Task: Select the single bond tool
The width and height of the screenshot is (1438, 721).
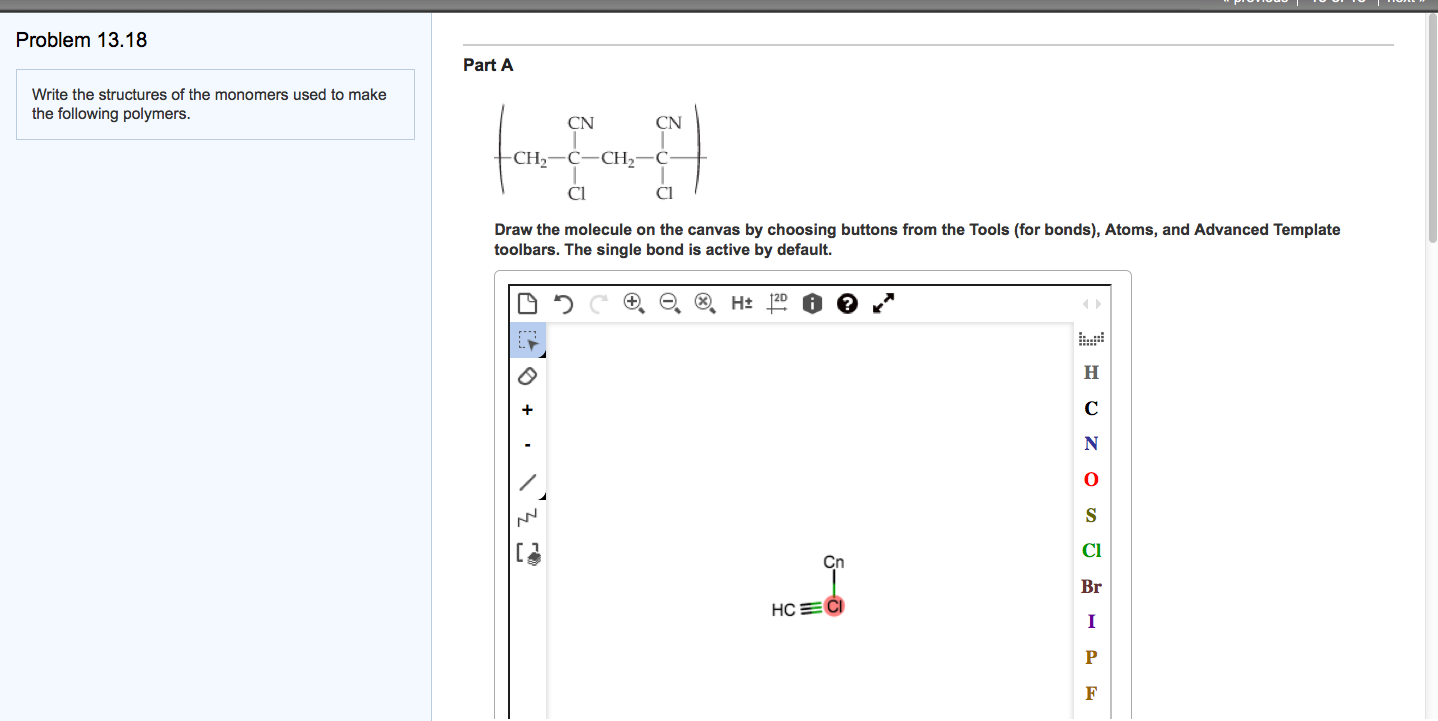Action: click(x=528, y=483)
